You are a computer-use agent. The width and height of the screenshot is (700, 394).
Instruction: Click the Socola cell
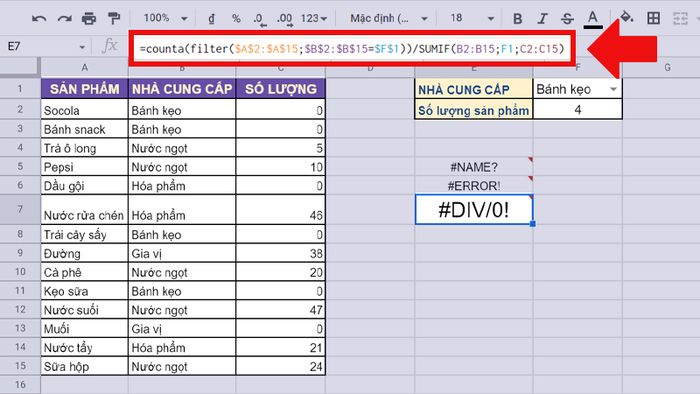coord(84,110)
